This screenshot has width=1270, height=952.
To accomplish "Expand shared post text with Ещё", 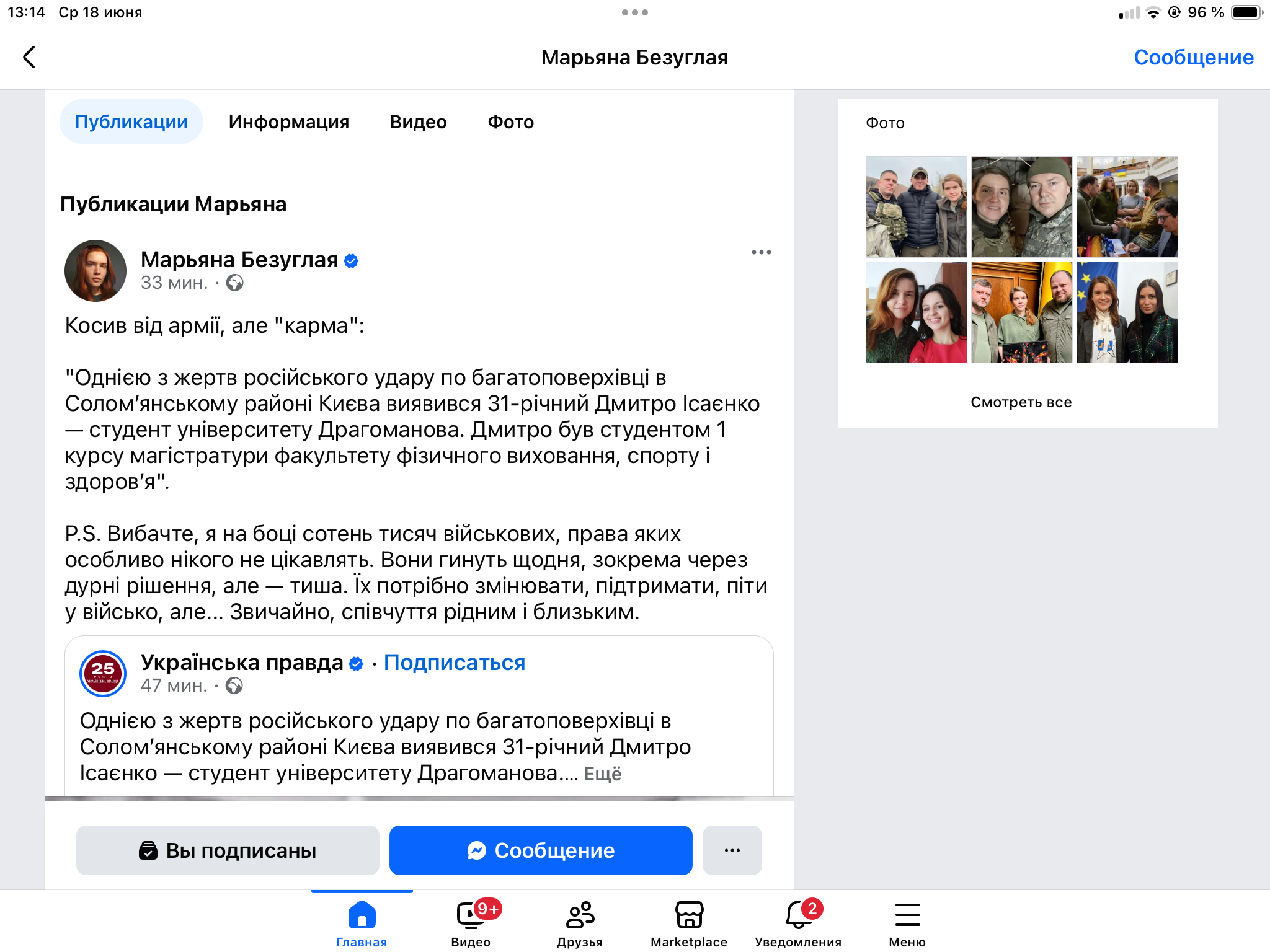I will tap(603, 774).
